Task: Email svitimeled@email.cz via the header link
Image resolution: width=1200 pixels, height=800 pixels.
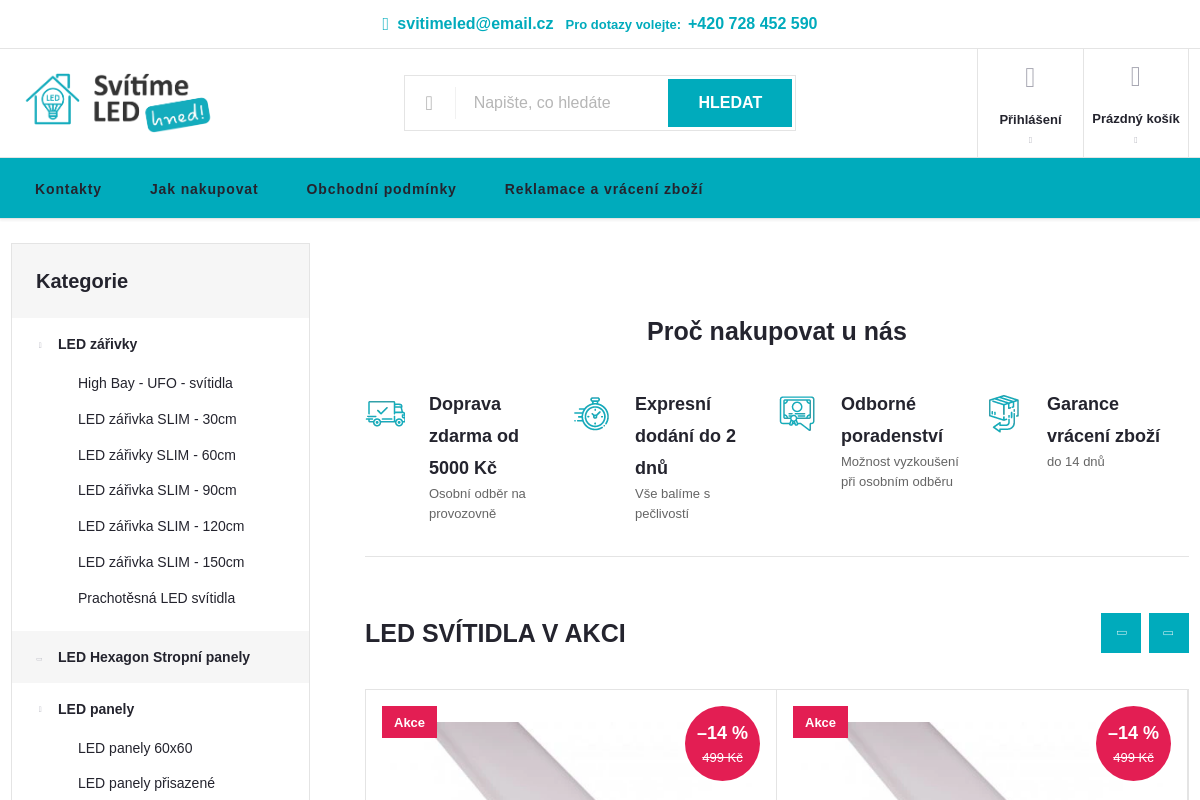Action: point(475,23)
